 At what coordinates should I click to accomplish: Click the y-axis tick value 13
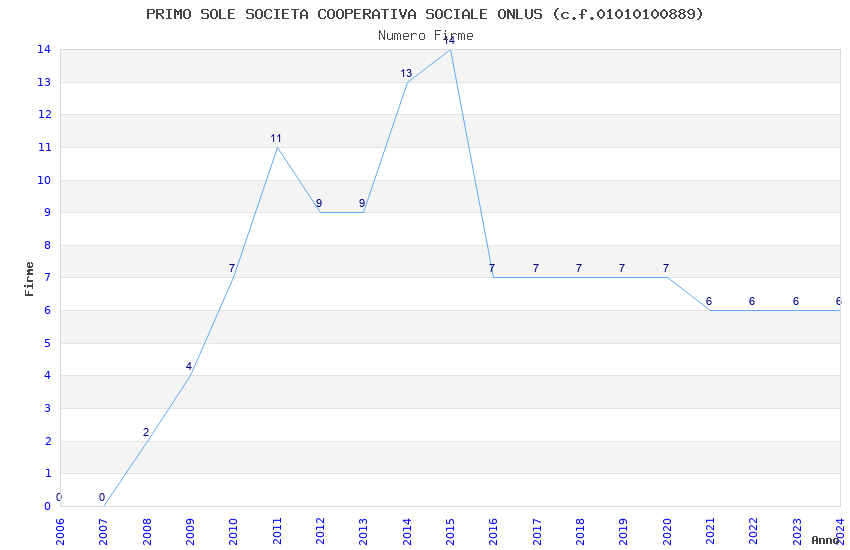[44, 82]
